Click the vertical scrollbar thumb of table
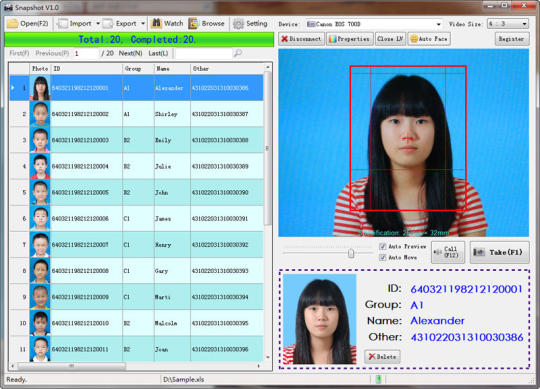The height and width of the screenshot is (389, 540). 268,148
